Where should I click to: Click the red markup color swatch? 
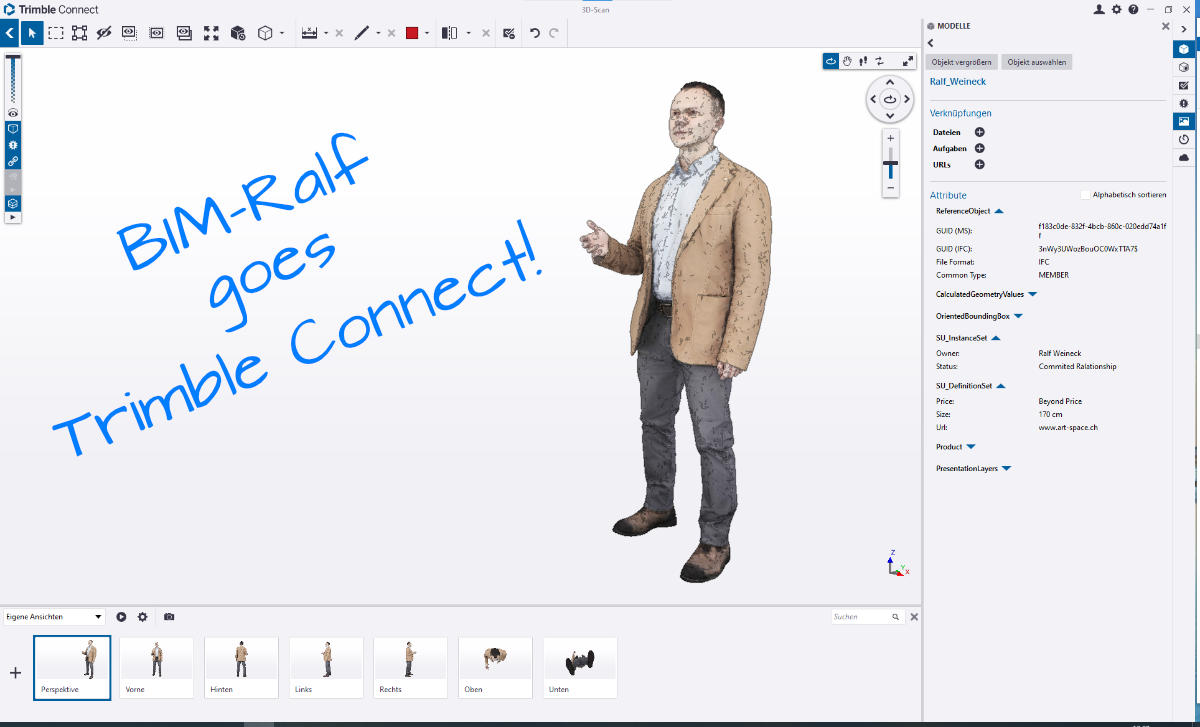[412, 33]
